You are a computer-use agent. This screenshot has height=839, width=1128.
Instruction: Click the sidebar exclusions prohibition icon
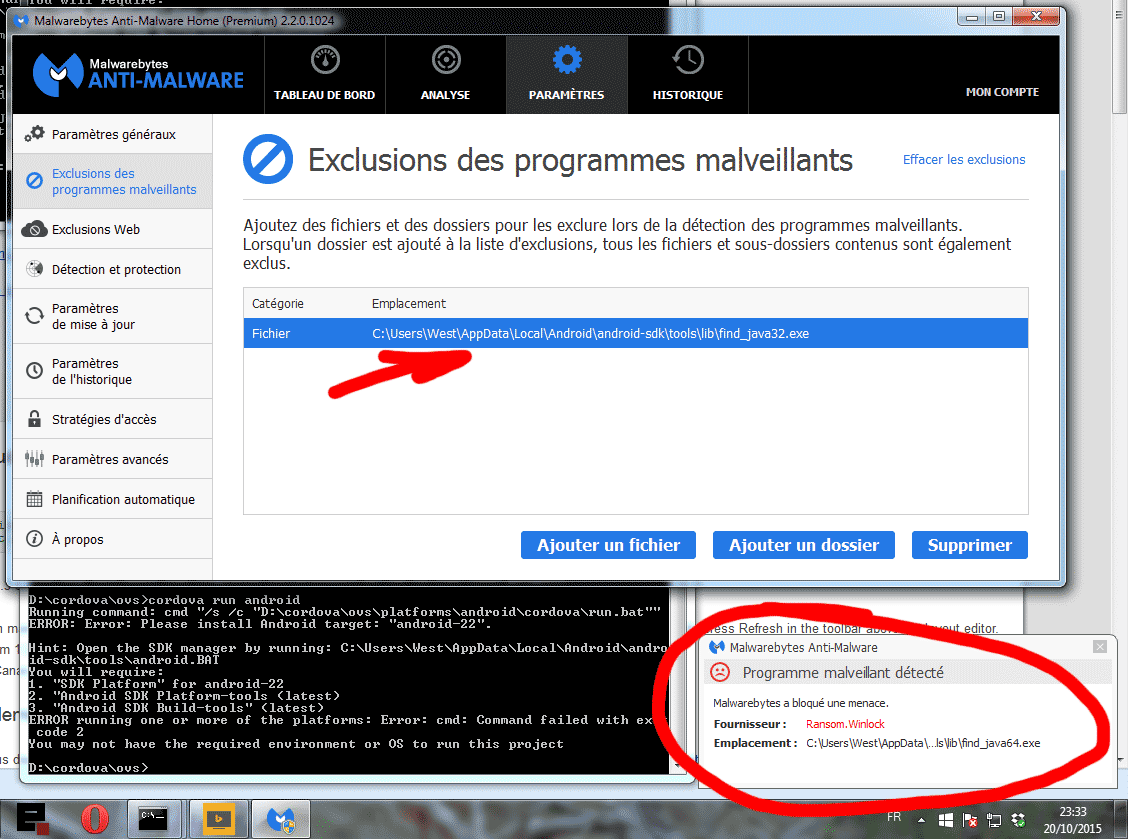[x=35, y=181]
